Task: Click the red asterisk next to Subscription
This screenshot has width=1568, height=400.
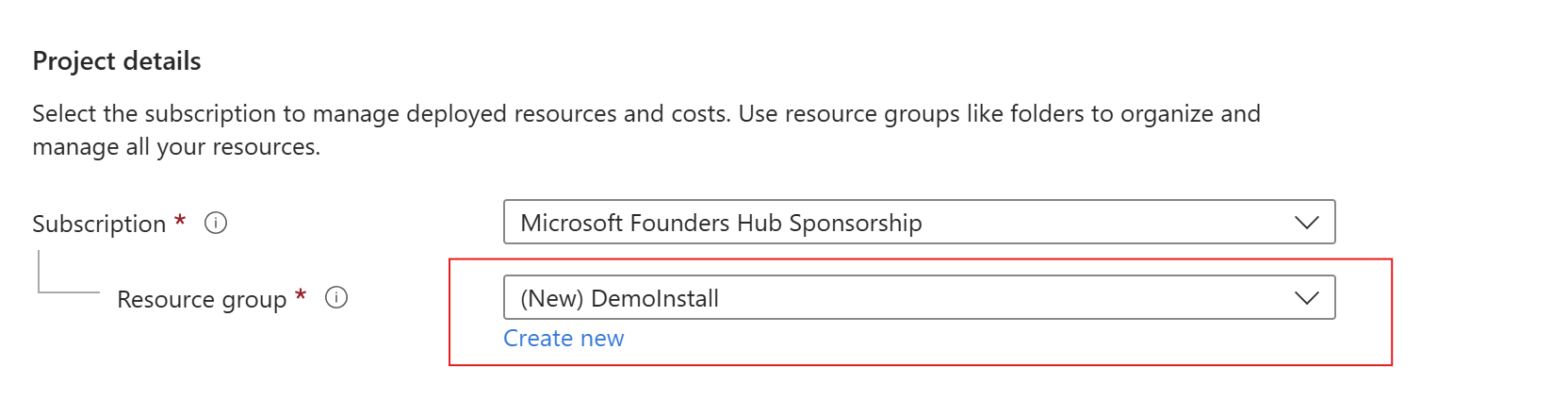Action: (180, 221)
